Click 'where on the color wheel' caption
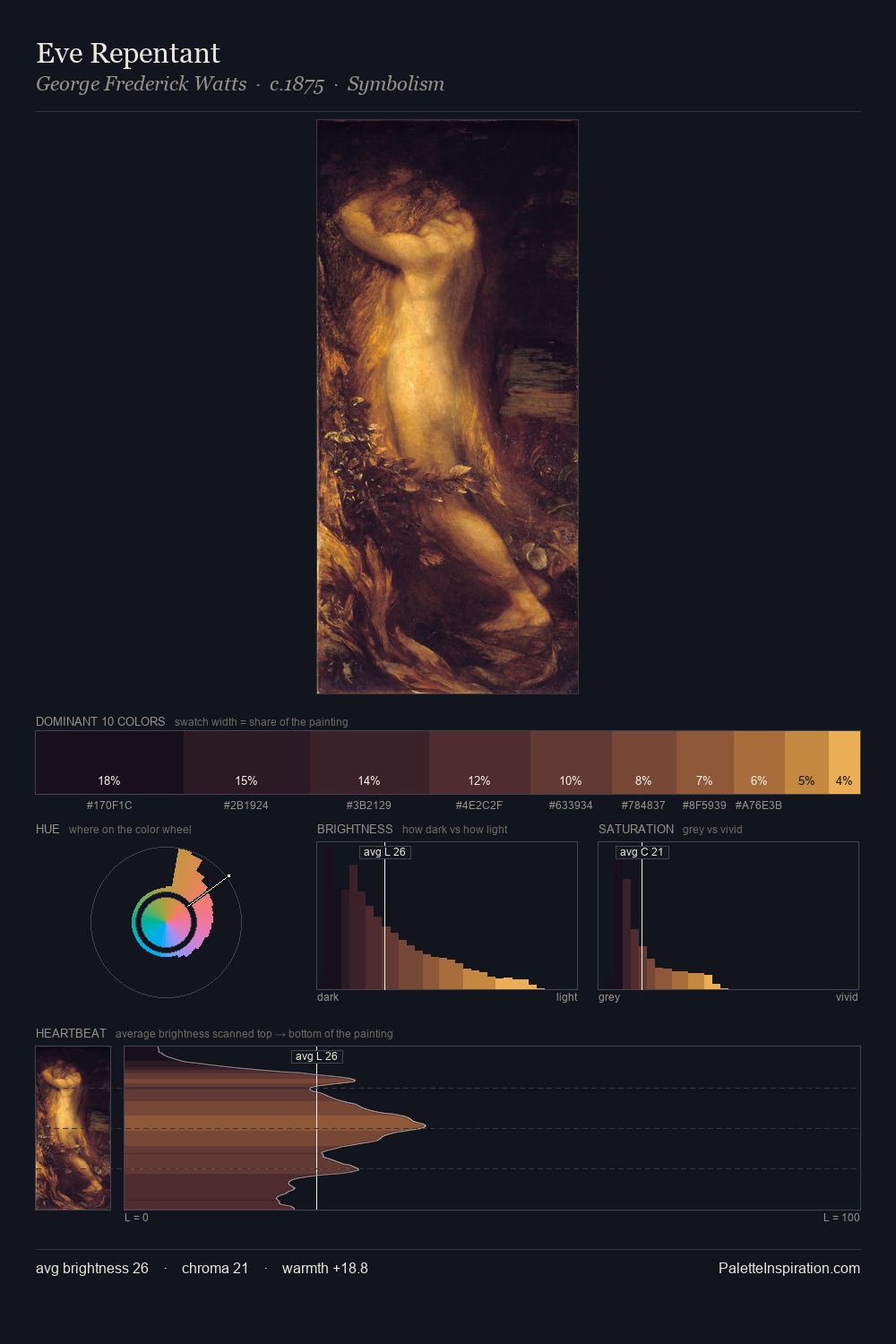The image size is (896, 1344). pos(130,830)
